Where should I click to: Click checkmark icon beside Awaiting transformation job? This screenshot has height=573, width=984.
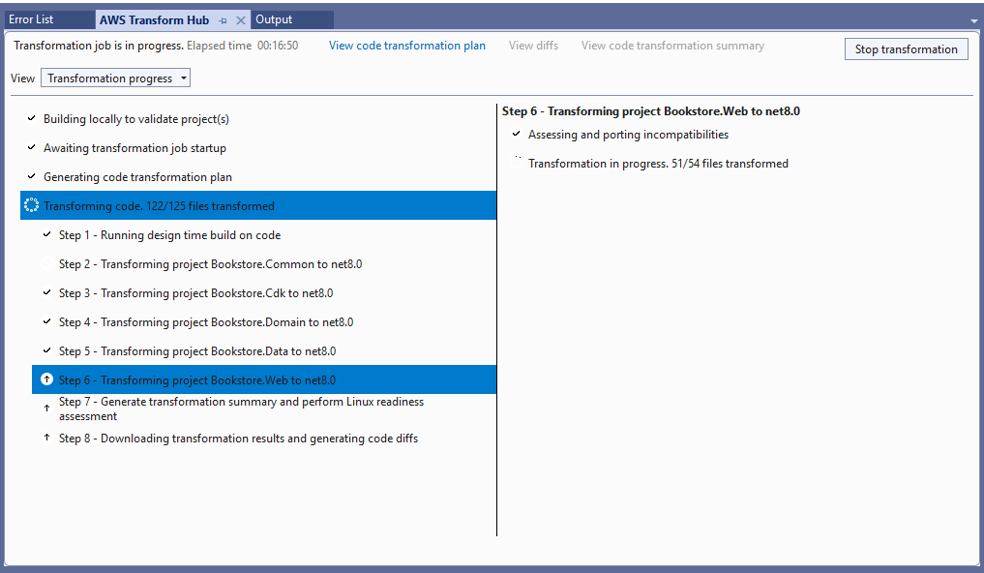click(31, 147)
